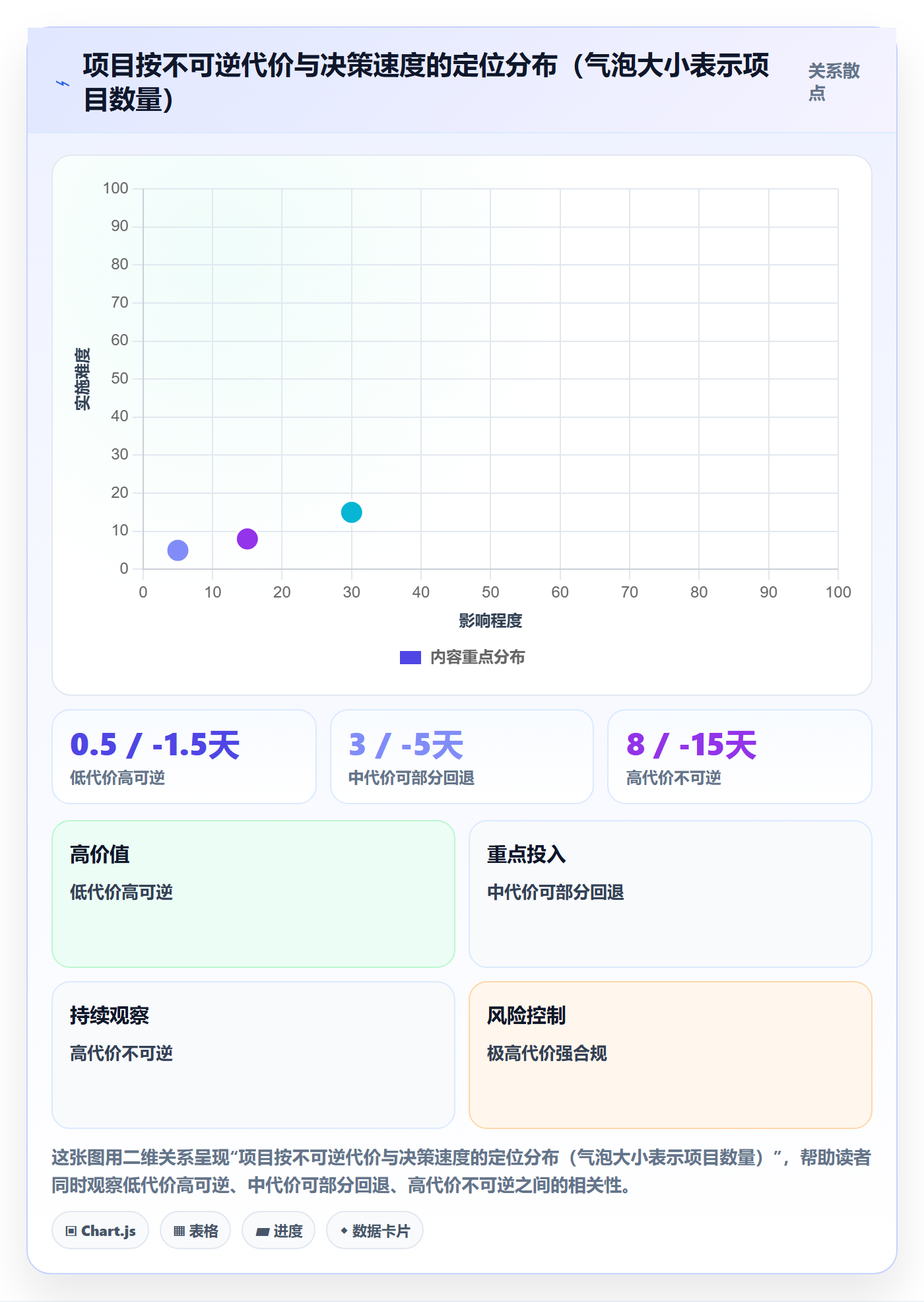
Task: Open the 8 / -15天 metric card
Action: click(x=740, y=757)
